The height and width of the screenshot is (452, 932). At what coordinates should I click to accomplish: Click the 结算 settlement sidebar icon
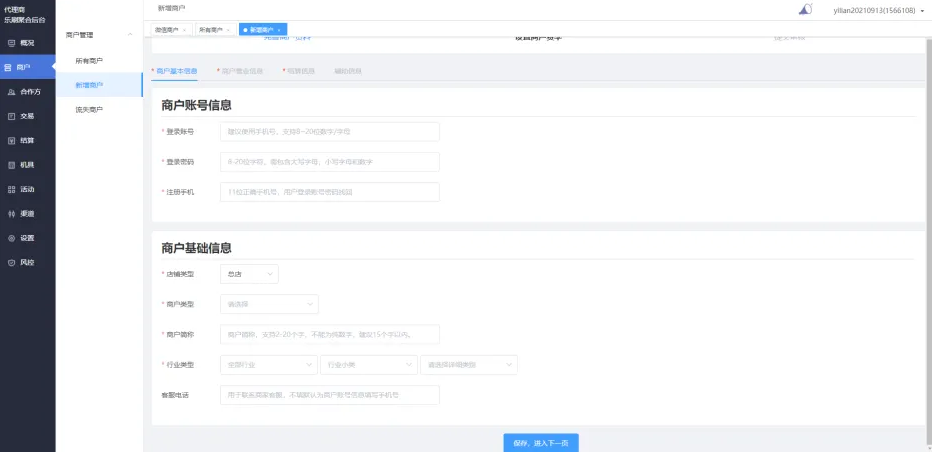[11, 141]
